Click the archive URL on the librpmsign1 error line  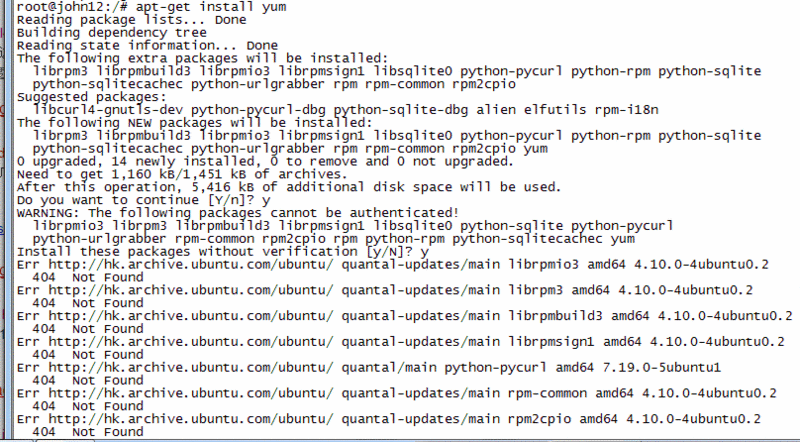[x=191, y=341]
